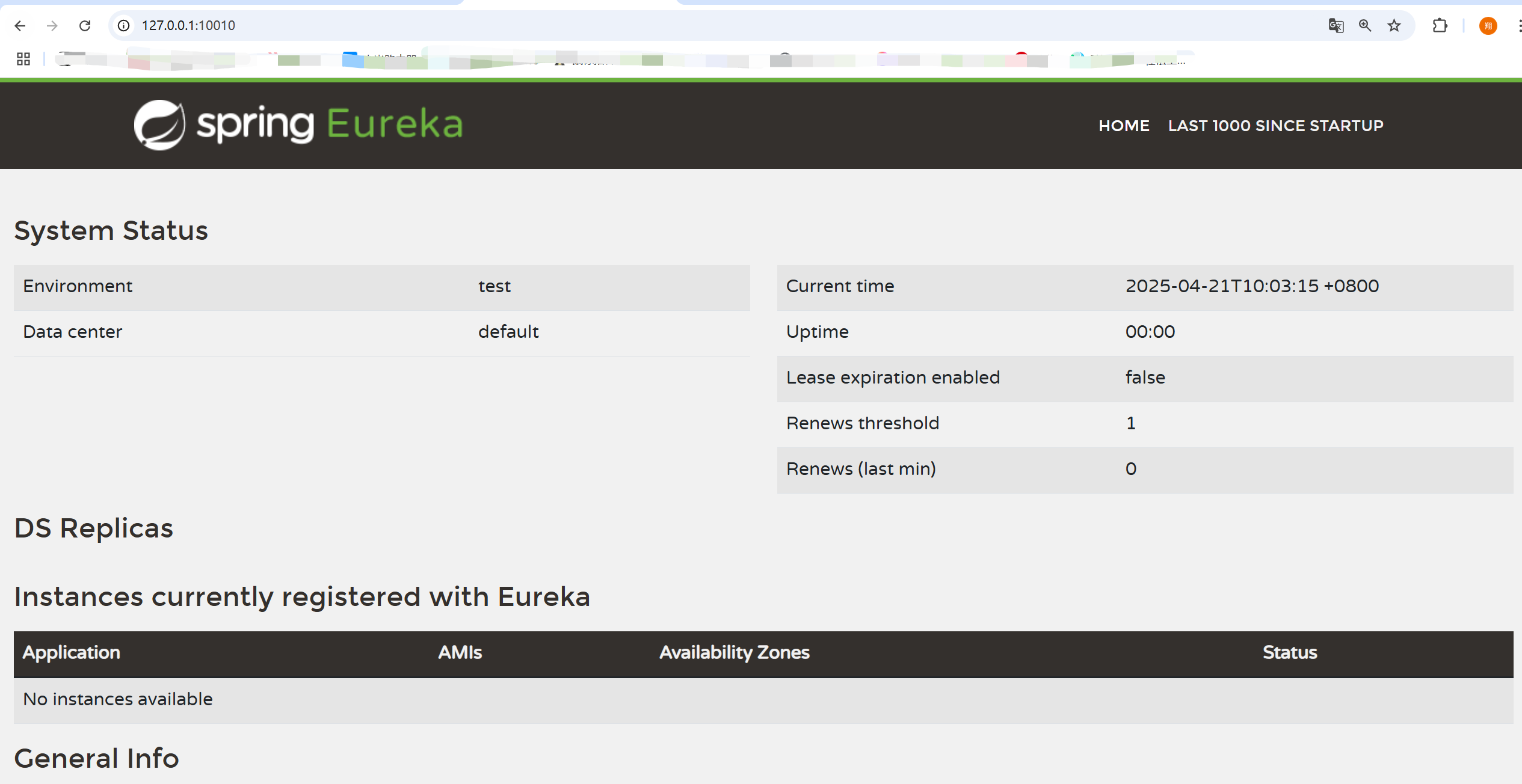1522x784 pixels.
Task: Click the Application column header
Action: [72, 653]
